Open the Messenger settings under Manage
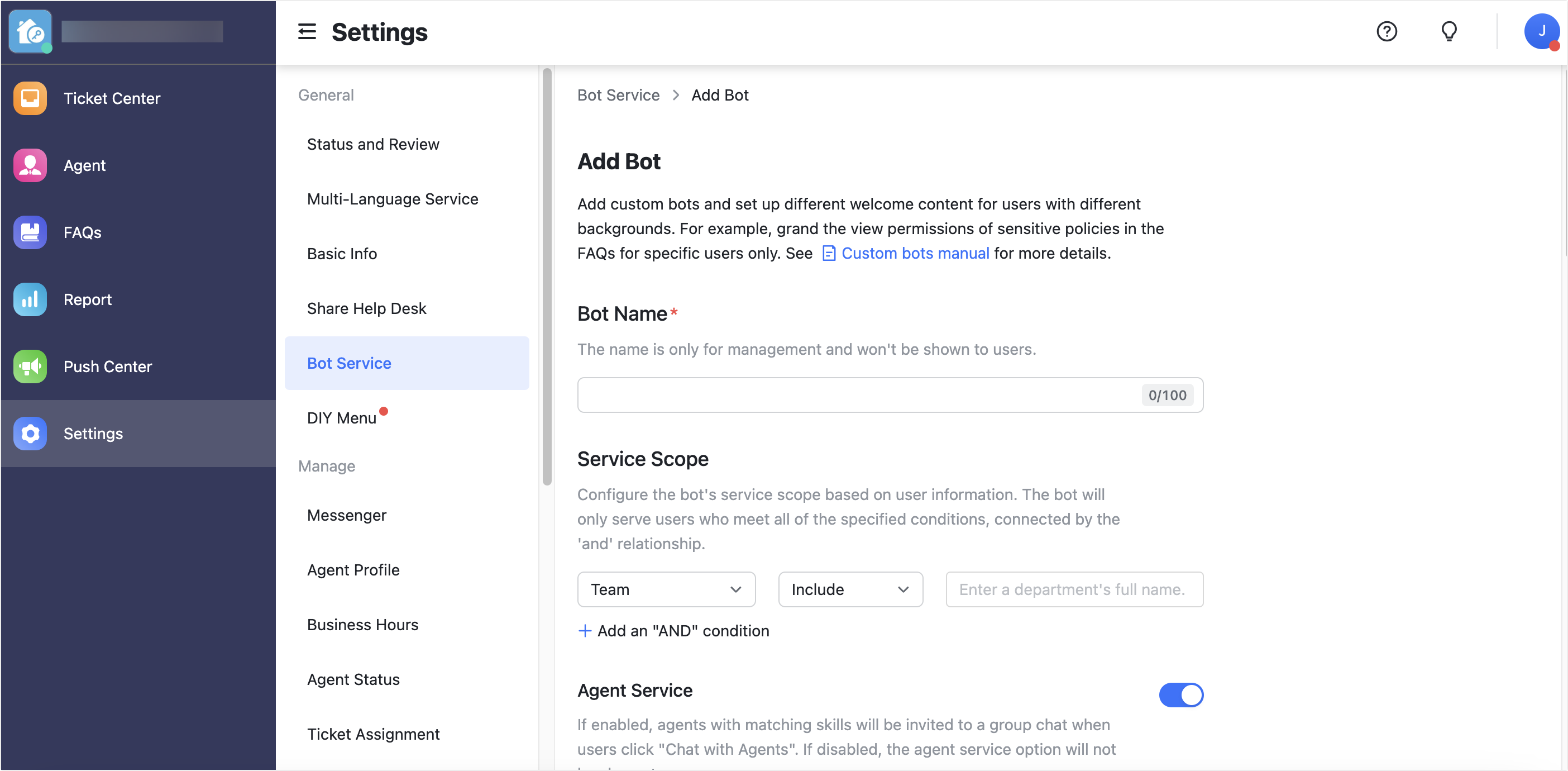 pyautogui.click(x=346, y=515)
